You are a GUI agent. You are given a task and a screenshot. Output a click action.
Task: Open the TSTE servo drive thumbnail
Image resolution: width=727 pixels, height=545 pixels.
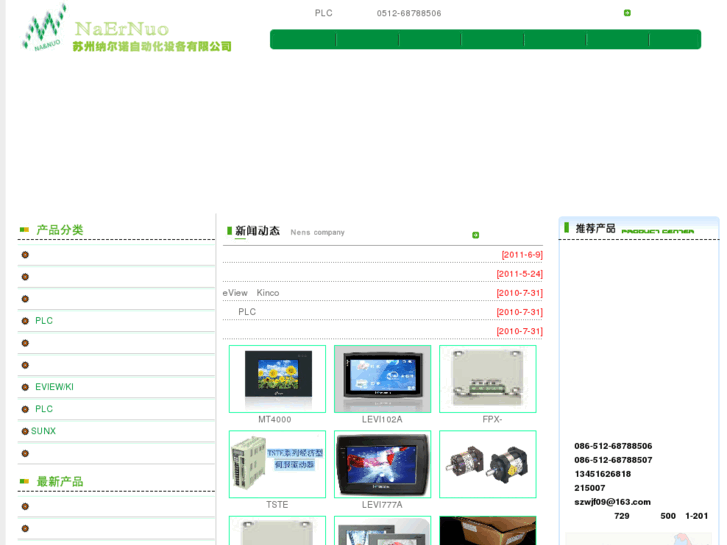click(277, 464)
